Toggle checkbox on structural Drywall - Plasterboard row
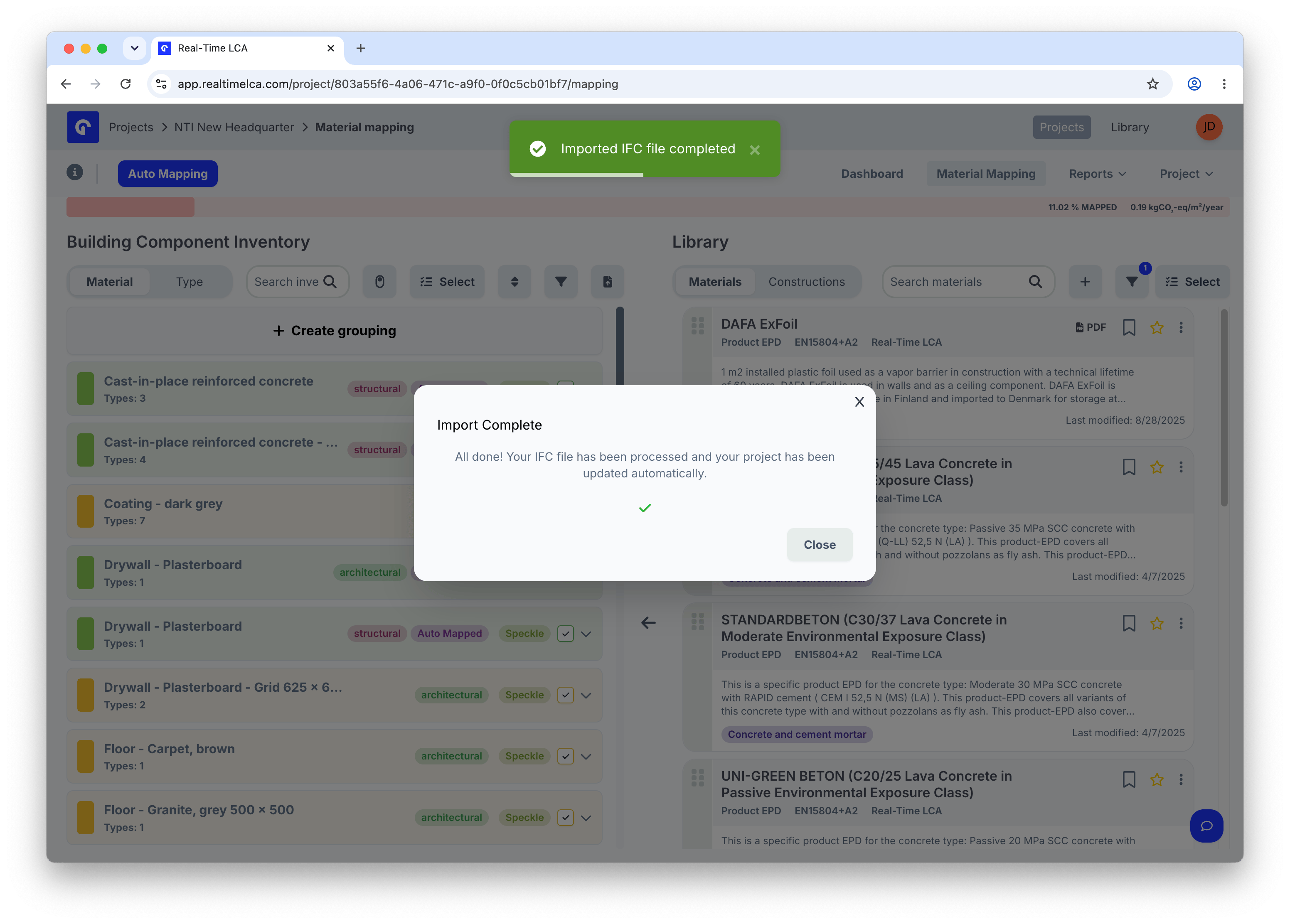The image size is (1290, 924). 565,634
